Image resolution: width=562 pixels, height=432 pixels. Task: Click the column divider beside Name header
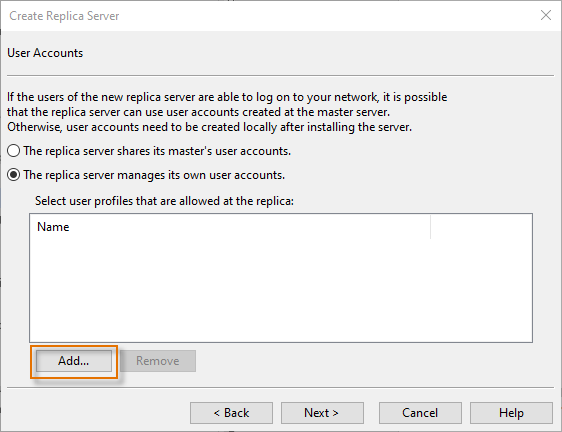pos(430,227)
